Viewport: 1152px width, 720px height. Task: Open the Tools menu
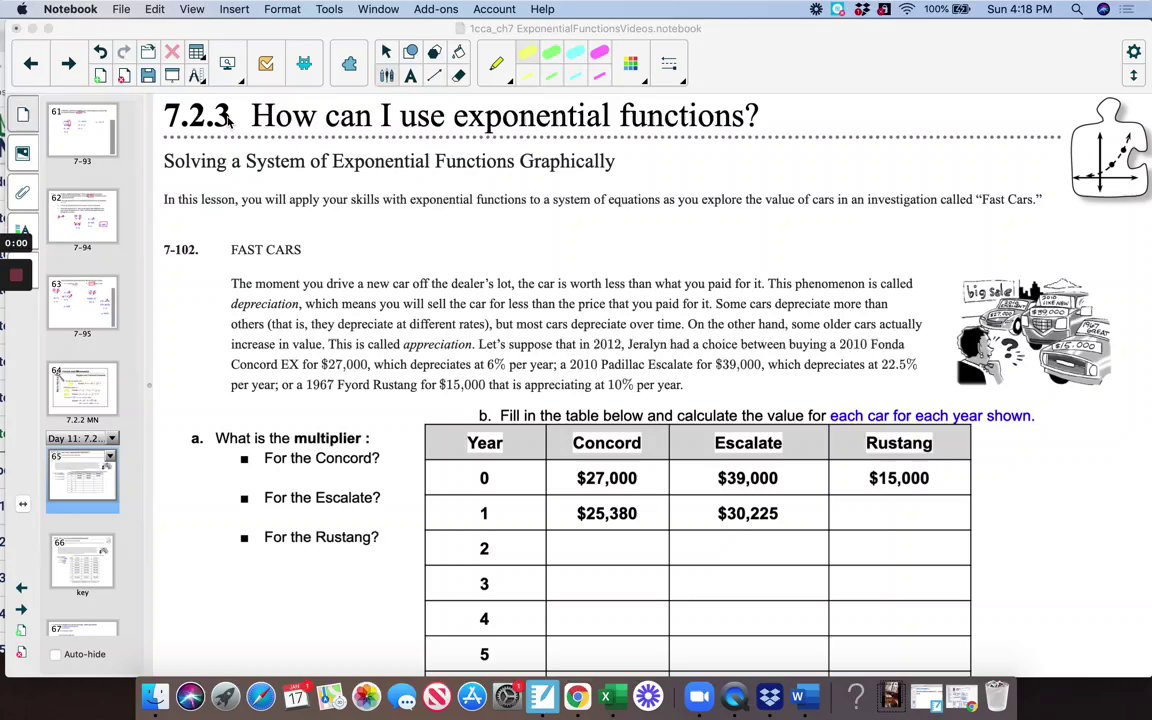pos(329,10)
